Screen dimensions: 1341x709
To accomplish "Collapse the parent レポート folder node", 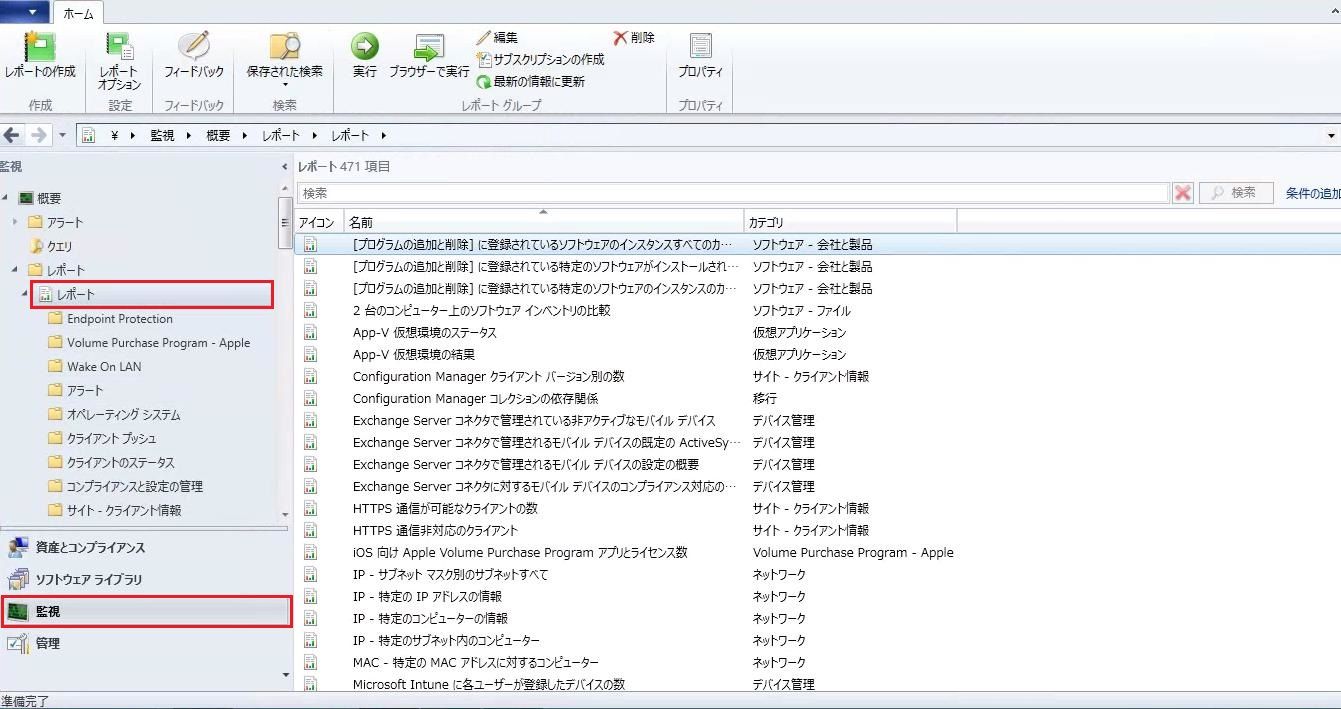I will pyautogui.click(x=16, y=270).
